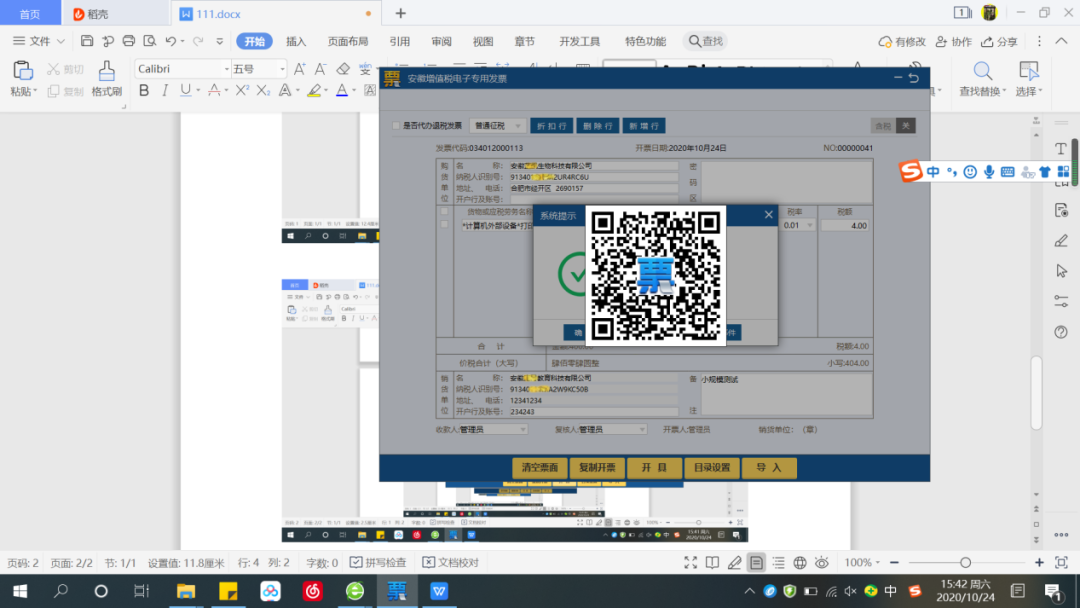Open the tax rate 0.01 dropdown
Screen dimensions: 1080x608
(809, 225)
